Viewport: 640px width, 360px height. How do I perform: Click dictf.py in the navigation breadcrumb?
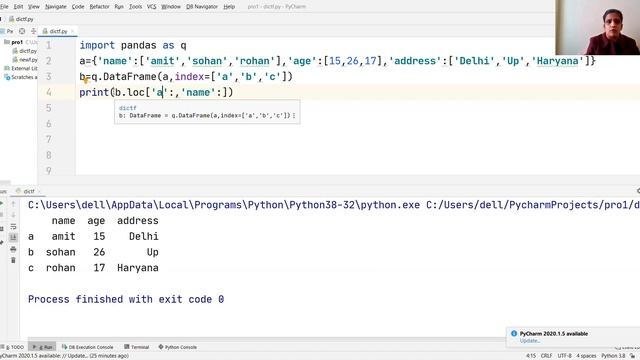[21, 19]
